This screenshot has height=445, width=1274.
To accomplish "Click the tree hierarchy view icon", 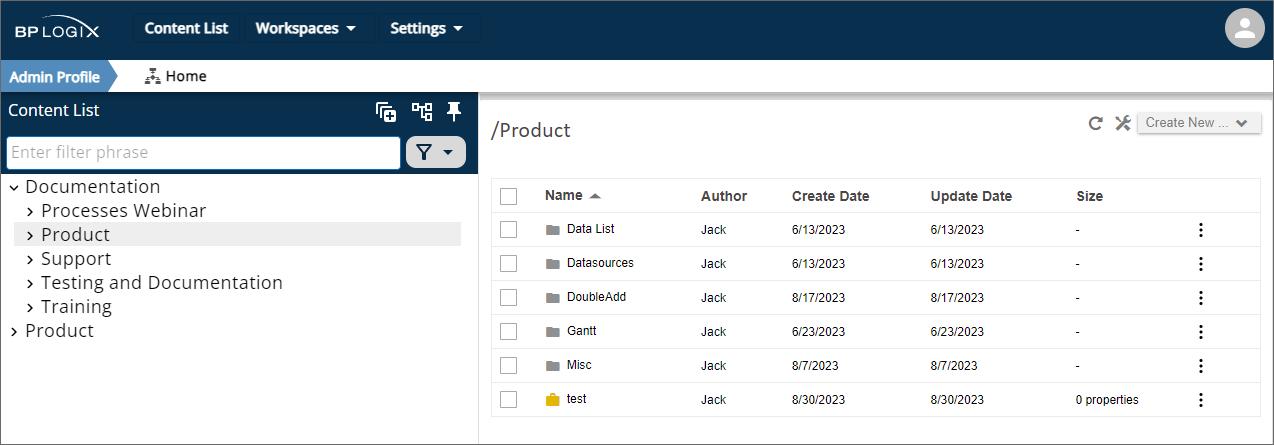I will (422, 111).
